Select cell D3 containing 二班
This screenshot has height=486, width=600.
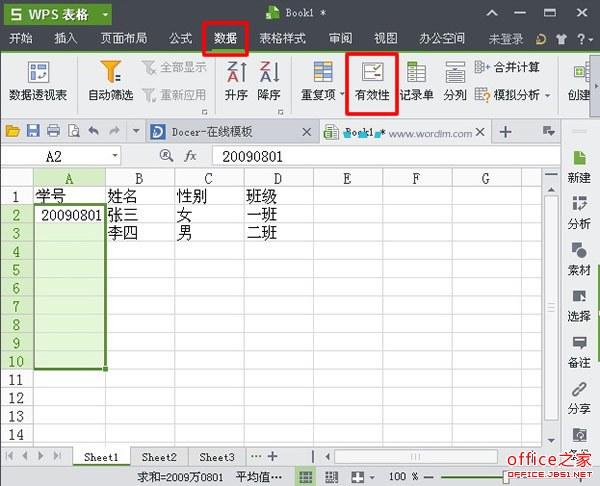(279, 233)
